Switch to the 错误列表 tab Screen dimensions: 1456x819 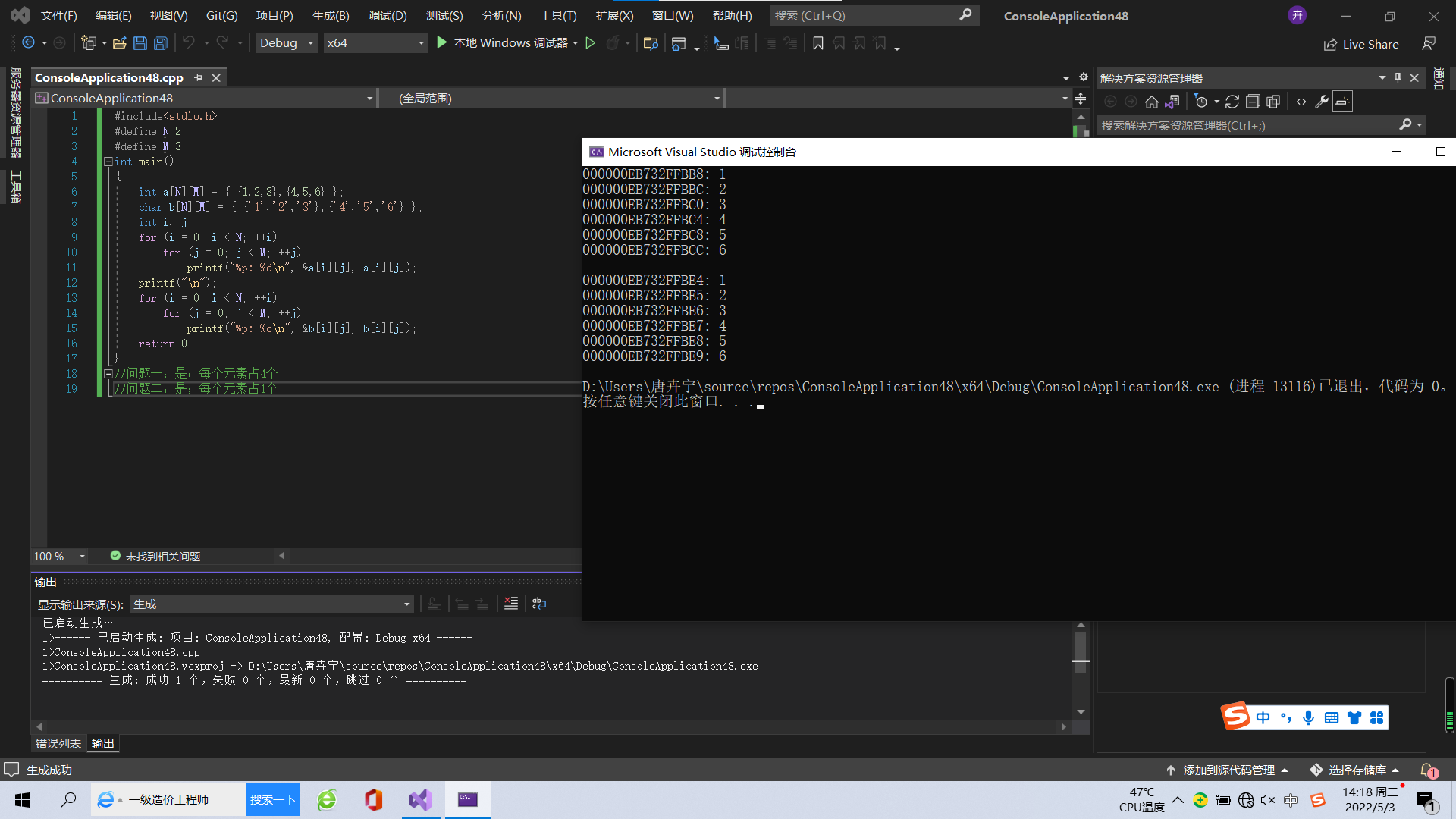pyautogui.click(x=58, y=744)
